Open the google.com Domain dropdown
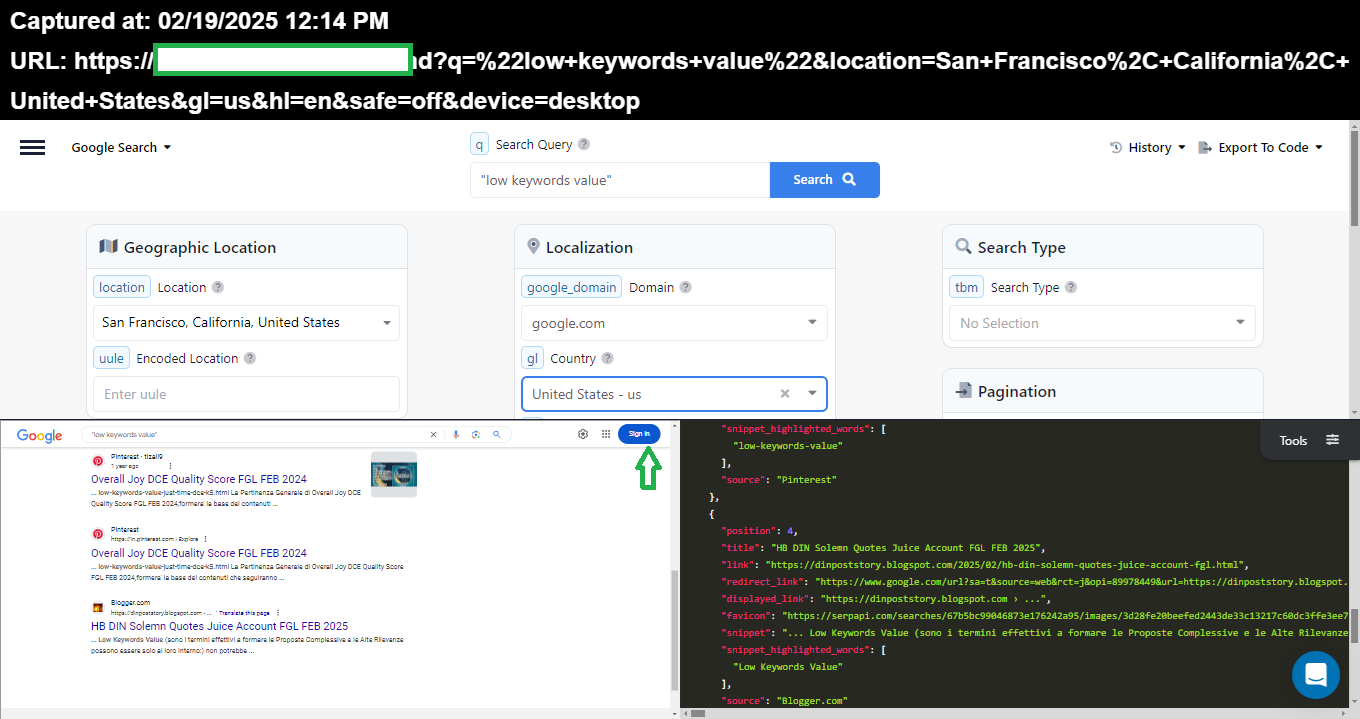 (674, 323)
